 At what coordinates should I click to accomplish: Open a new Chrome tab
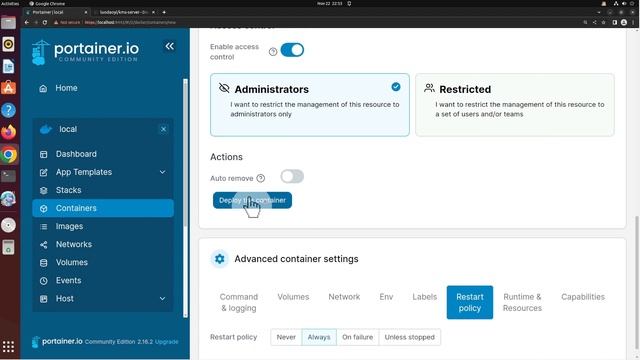pyautogui.click(x=164, y=12)
